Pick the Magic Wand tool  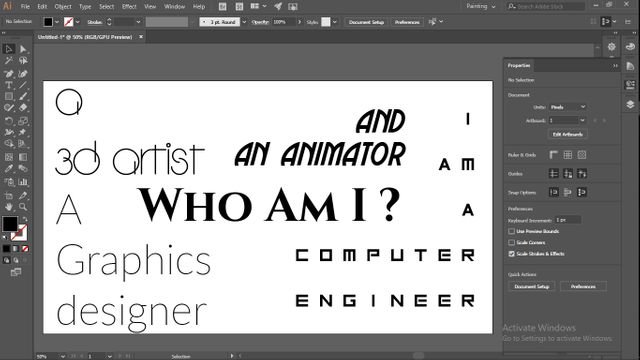[9, 61]
